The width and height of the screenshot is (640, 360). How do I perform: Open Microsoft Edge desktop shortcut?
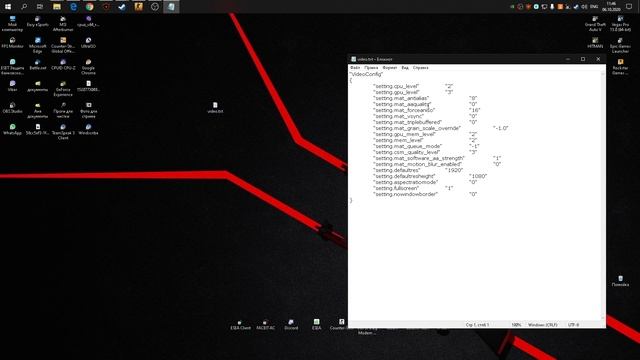point(38,45)
